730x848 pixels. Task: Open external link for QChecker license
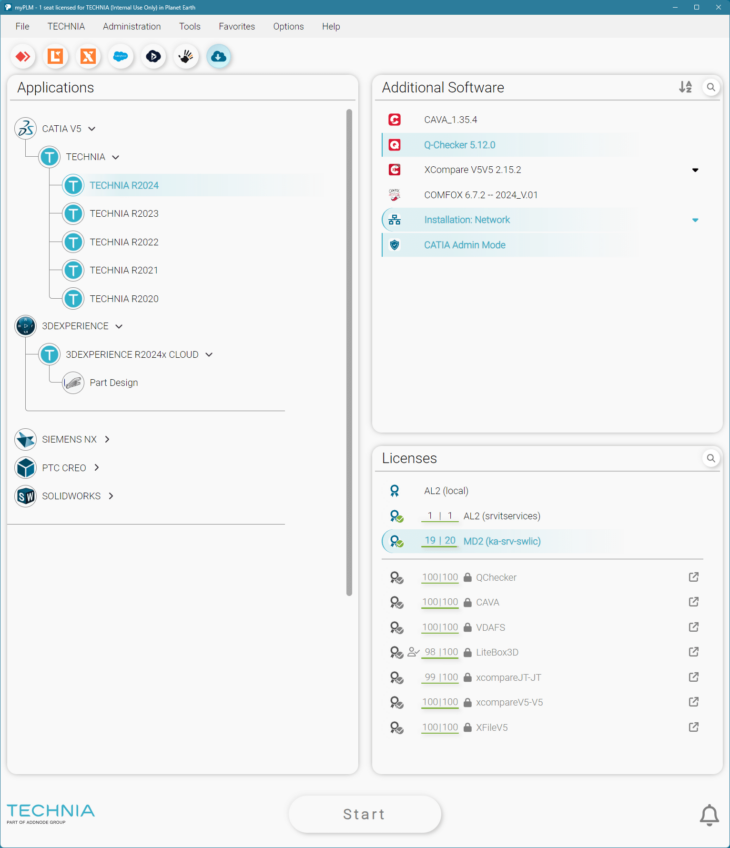pyautogui.click(x=694, y=577)
